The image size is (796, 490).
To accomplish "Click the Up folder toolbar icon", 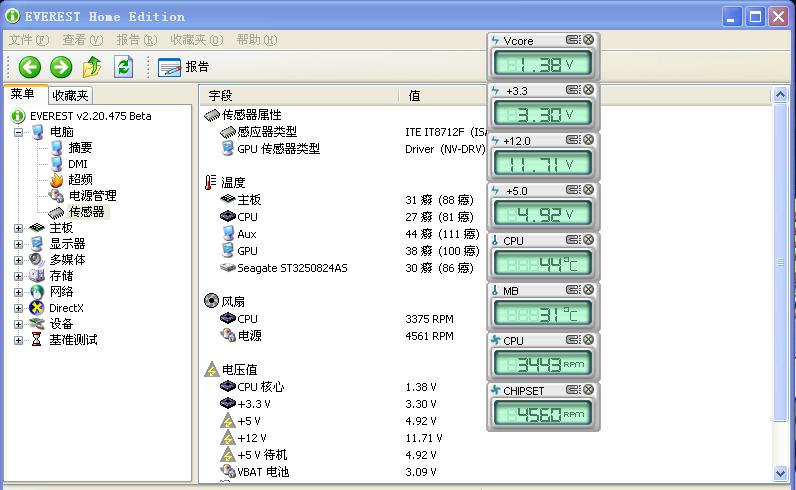I will [x=92, y=67].
